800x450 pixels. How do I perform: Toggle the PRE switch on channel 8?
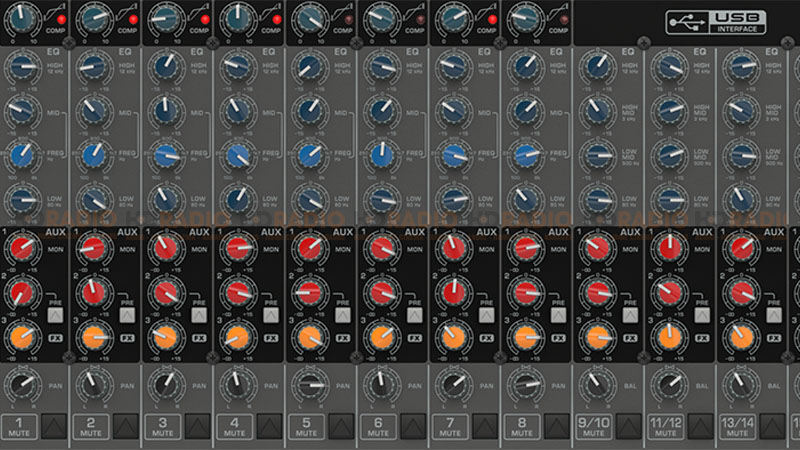point(559,315)
